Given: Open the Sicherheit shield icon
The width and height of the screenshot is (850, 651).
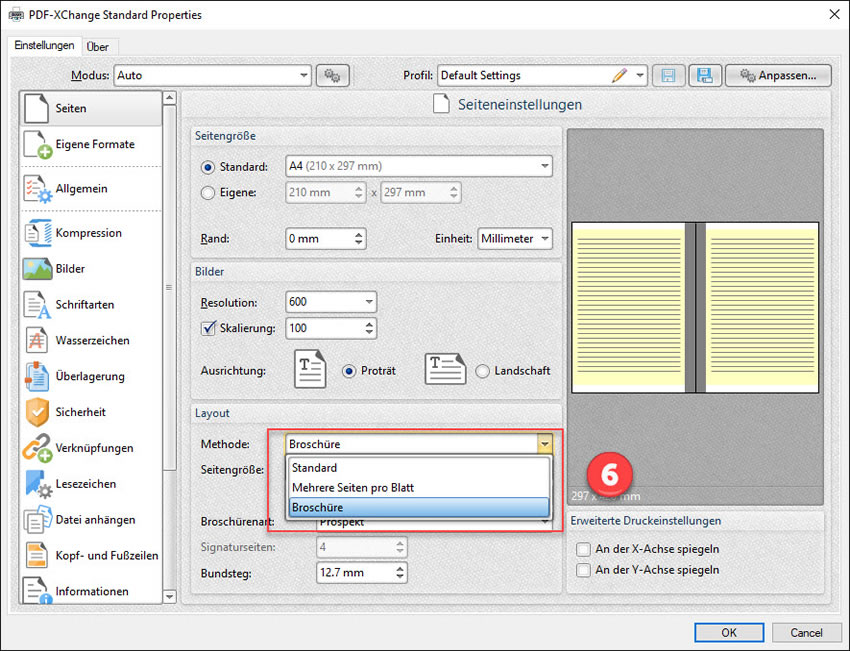Looking at the screenshot, I should (x=37, y=412).
